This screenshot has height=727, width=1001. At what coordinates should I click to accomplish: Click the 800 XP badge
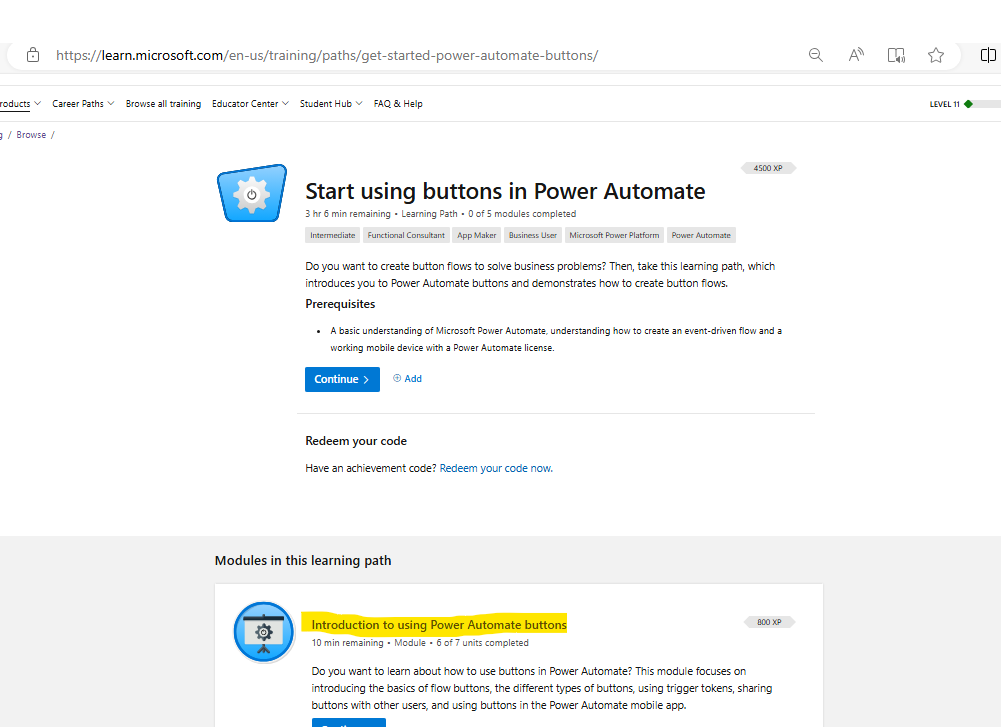[769, 622]
